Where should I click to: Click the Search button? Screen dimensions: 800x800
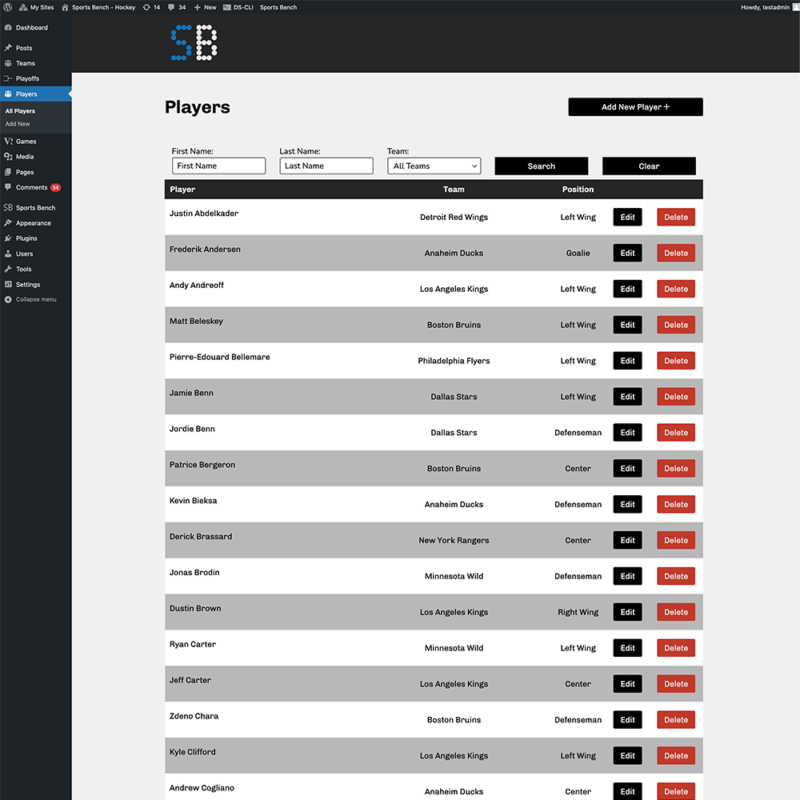pyautogui.click(x=541, y=166)
